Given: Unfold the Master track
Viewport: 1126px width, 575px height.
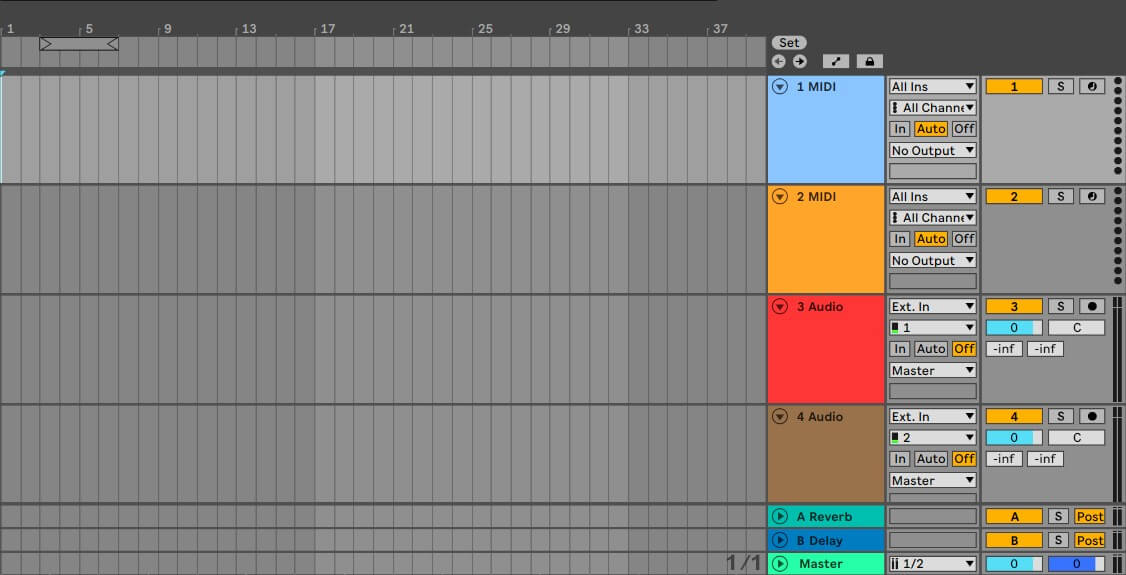Looking at the screenshot, I should (x=780, y=564).
